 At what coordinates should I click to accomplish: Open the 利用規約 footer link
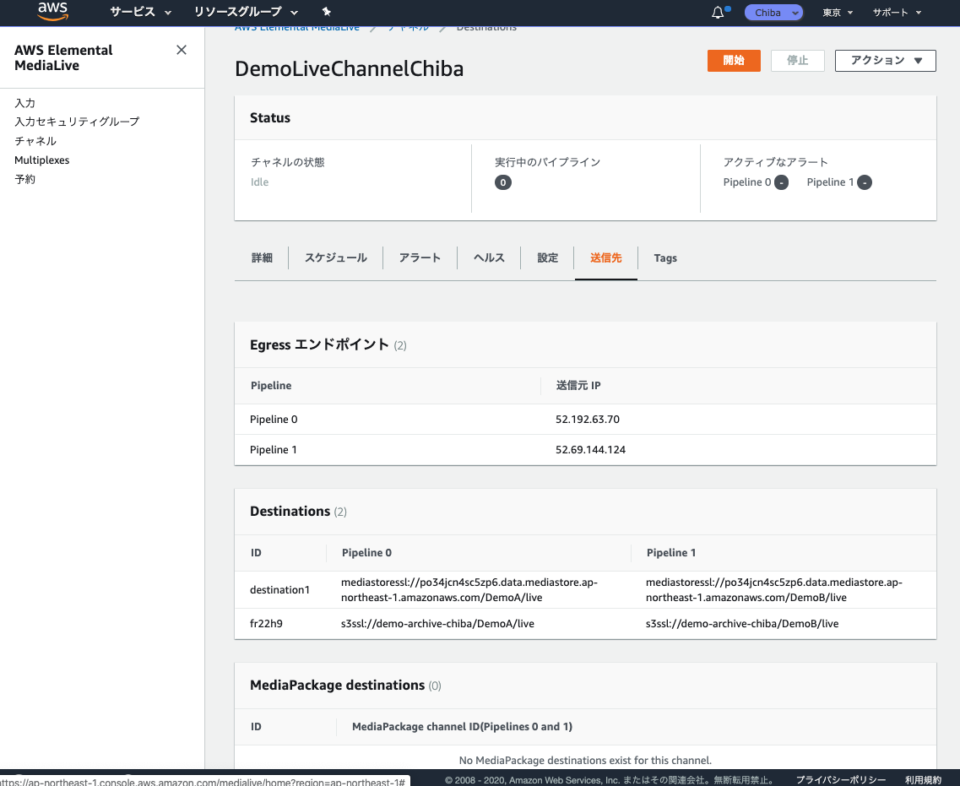(x=923, y=780)
